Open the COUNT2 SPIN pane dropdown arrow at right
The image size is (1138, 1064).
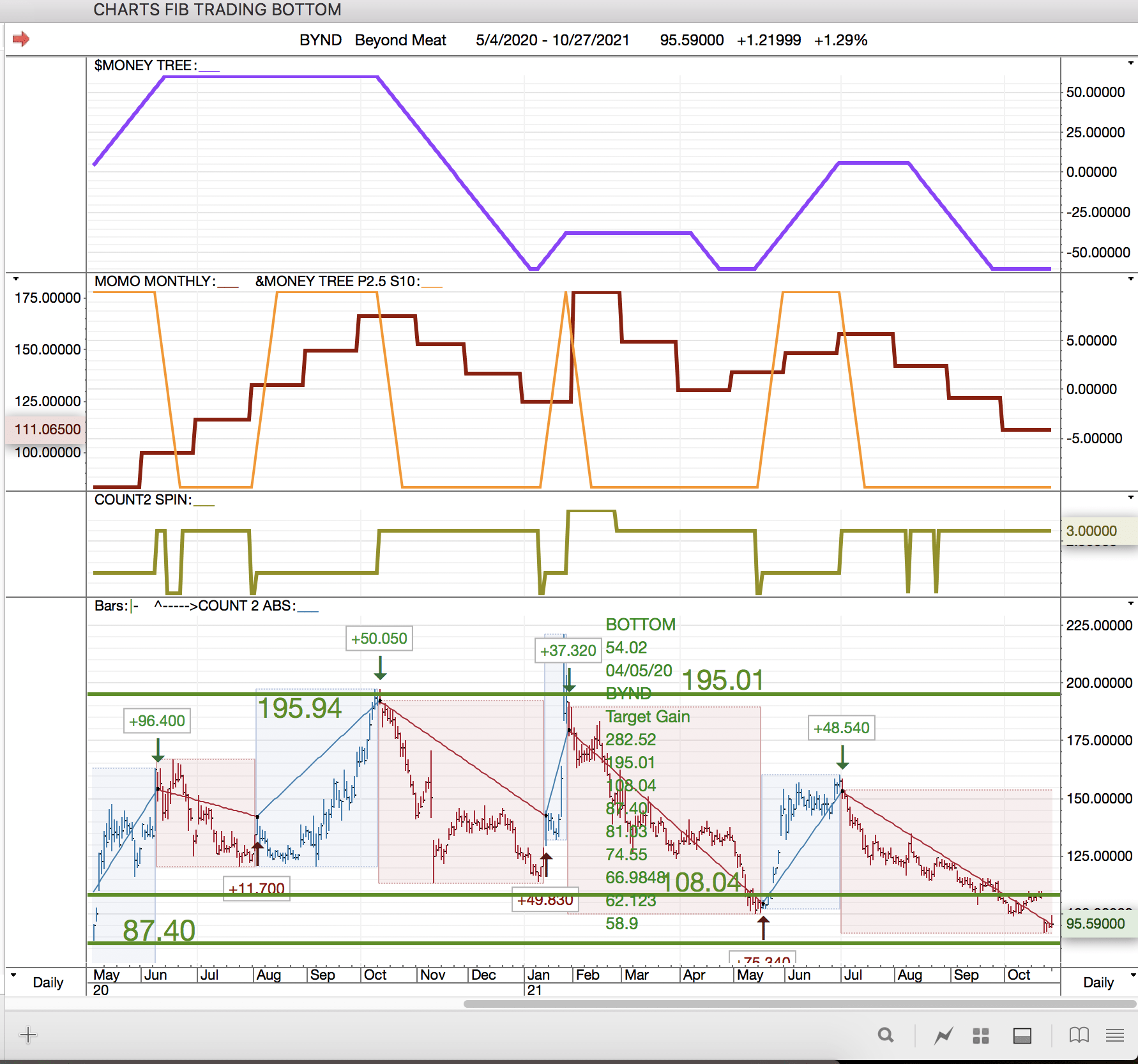click(1130, 498)
